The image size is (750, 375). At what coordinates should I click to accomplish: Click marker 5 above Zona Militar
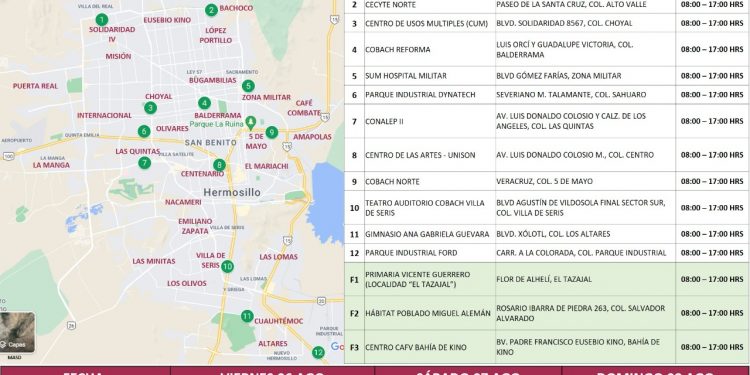coord(248,86)
